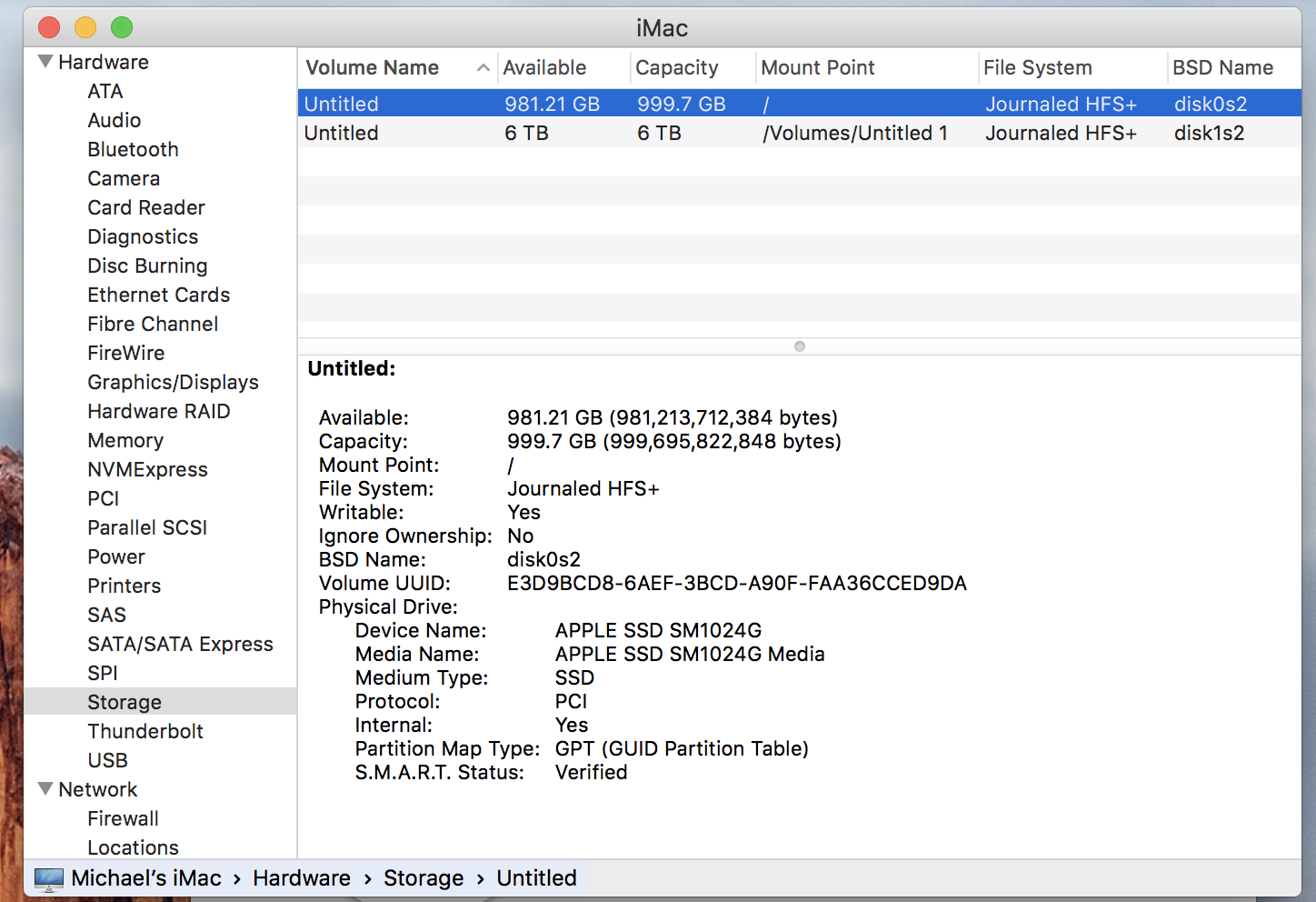
Task: Click Storage in the path bar
Action: (x=424, y=877)
